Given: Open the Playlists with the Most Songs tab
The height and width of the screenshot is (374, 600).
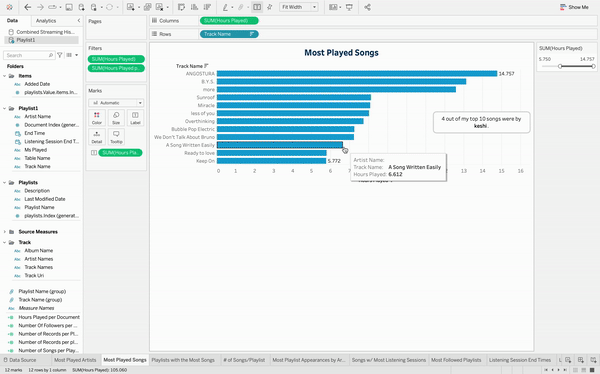Looking at the screenshot, I should [183, 360].
